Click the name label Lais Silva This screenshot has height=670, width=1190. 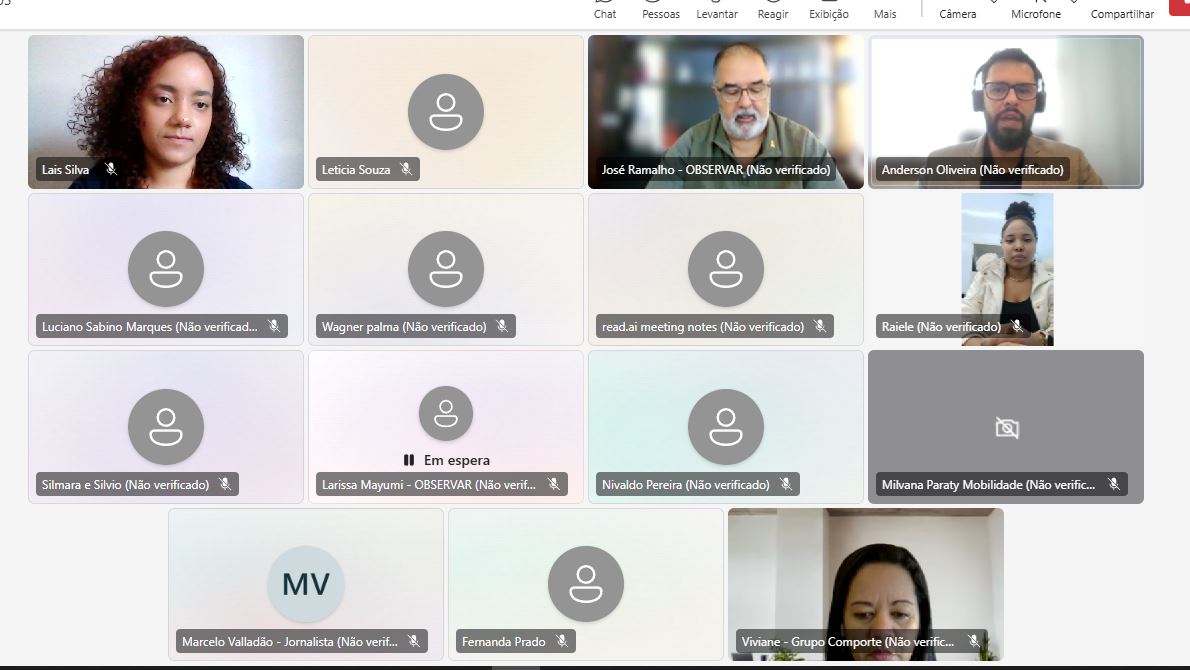coord(65,169)
